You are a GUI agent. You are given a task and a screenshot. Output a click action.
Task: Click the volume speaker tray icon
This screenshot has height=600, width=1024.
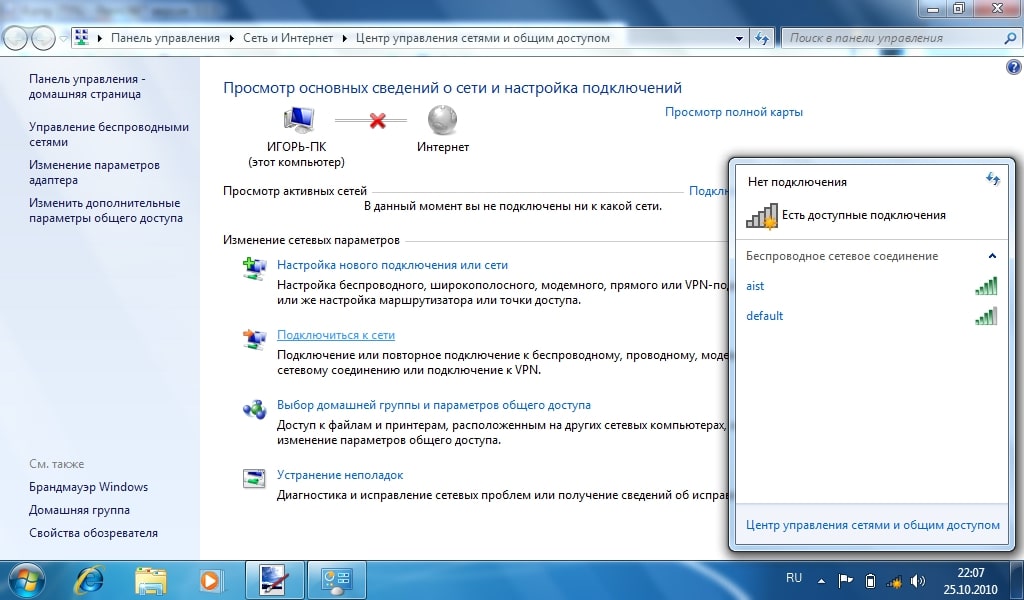917,580
